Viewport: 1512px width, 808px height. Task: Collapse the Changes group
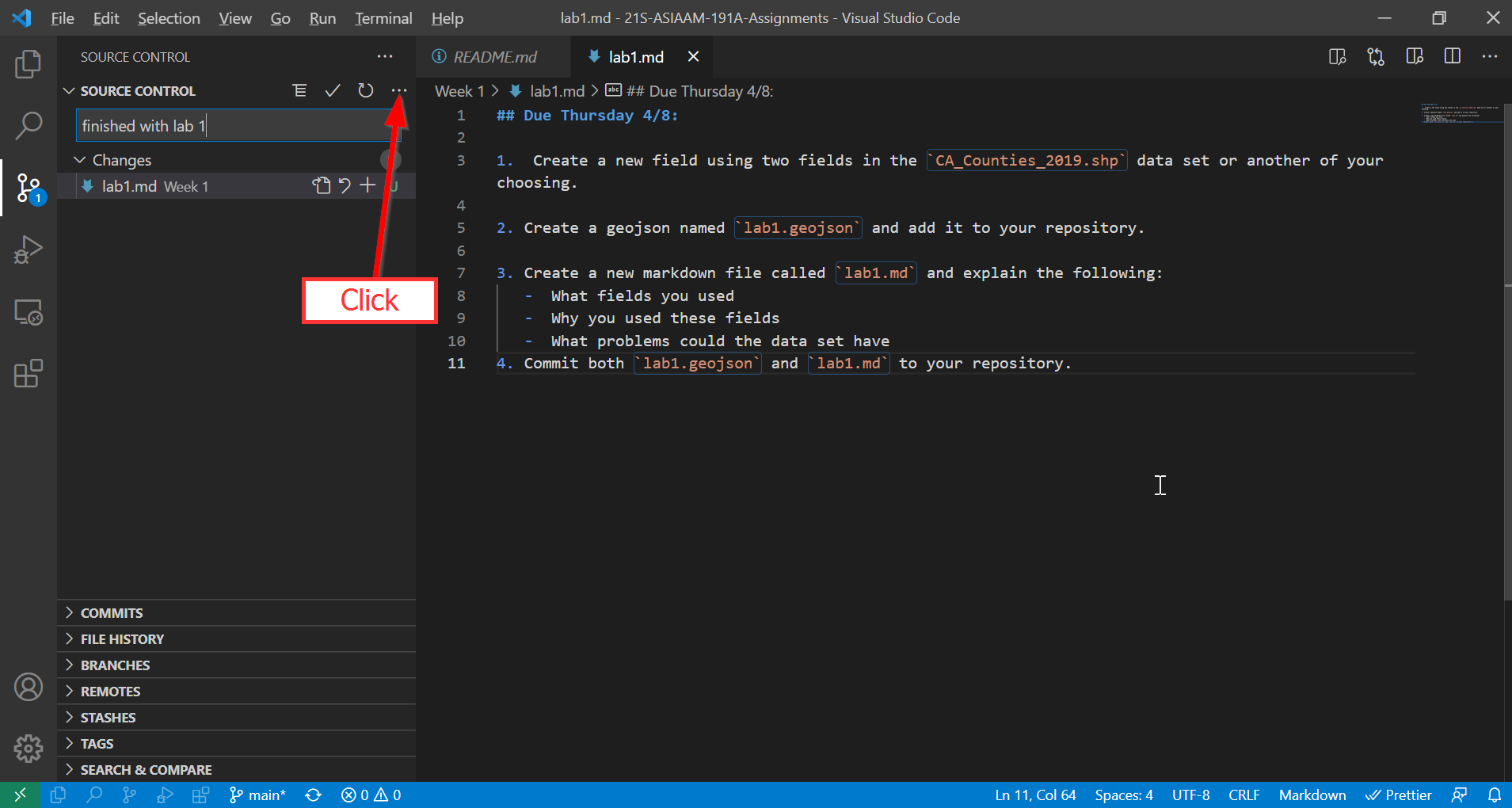80,160
